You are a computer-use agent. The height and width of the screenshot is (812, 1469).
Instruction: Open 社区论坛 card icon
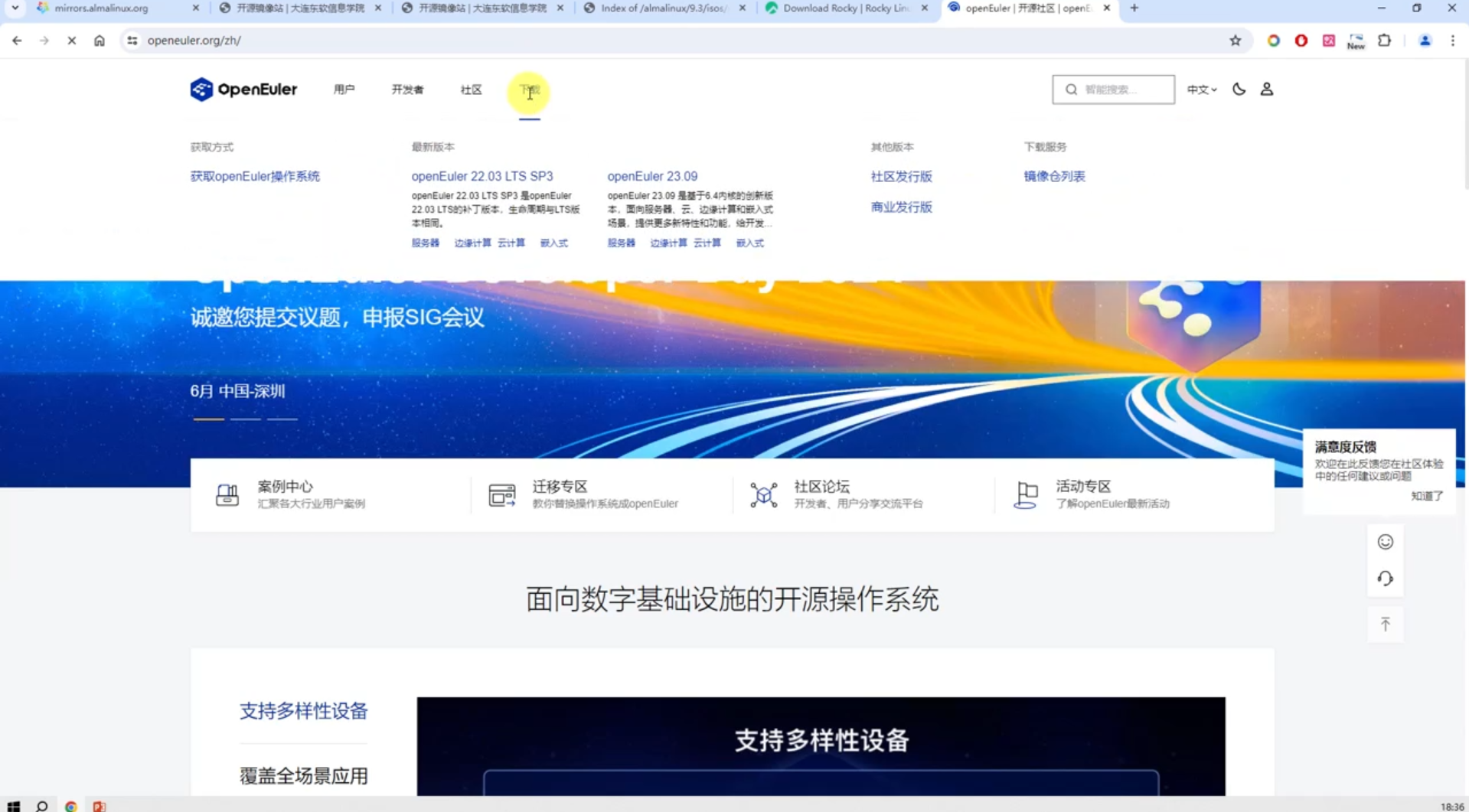[763, 495]
